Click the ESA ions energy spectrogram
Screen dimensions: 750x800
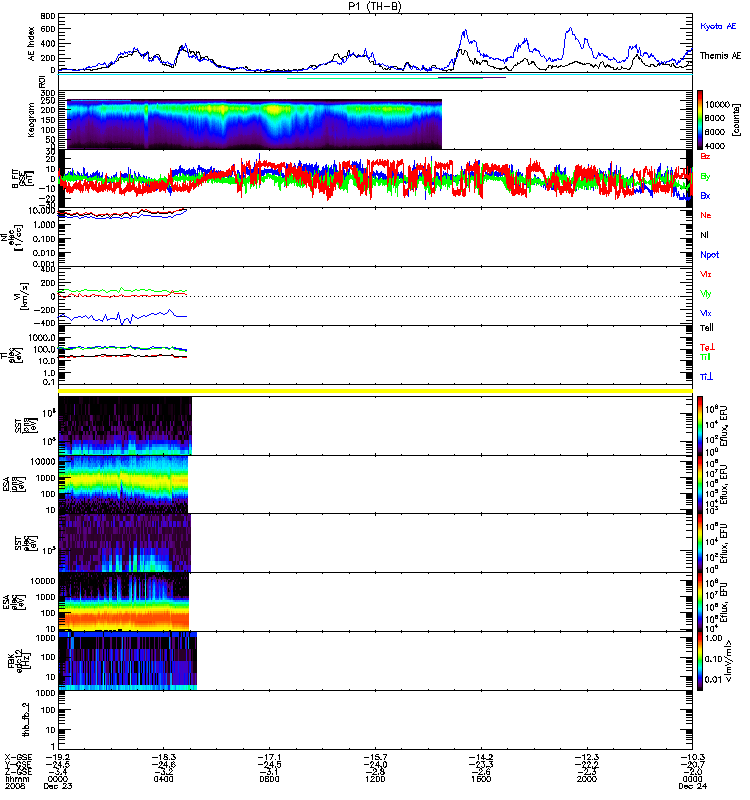pos(123,485)
